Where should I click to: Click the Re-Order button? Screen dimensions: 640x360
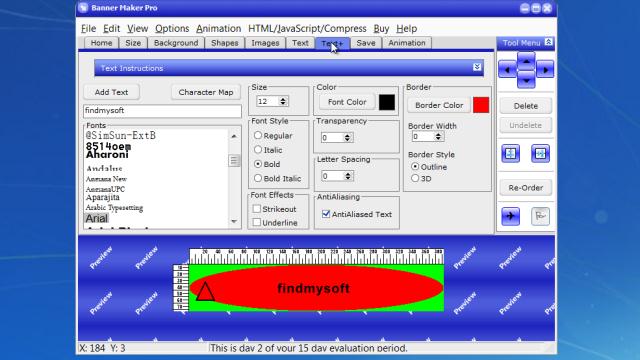526,188
